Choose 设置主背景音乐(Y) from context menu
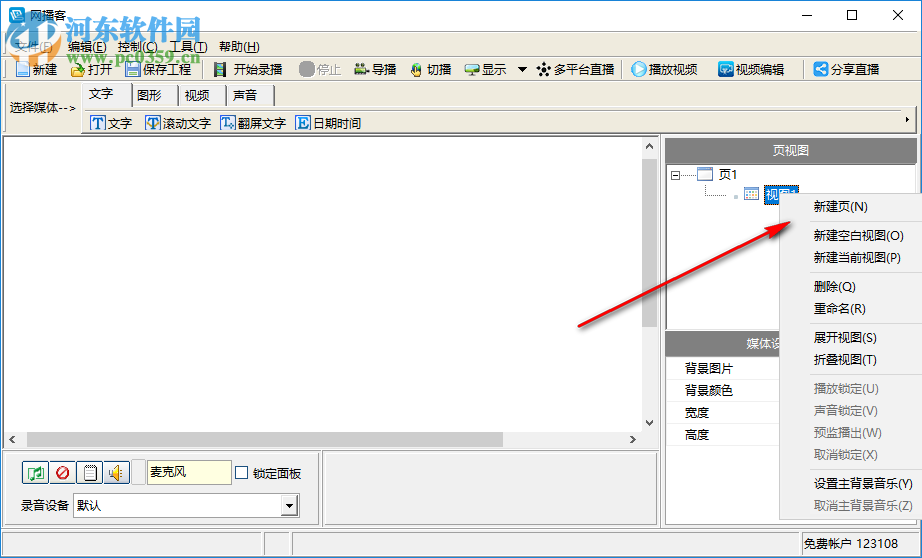The image size is (922, 558). 850,483
